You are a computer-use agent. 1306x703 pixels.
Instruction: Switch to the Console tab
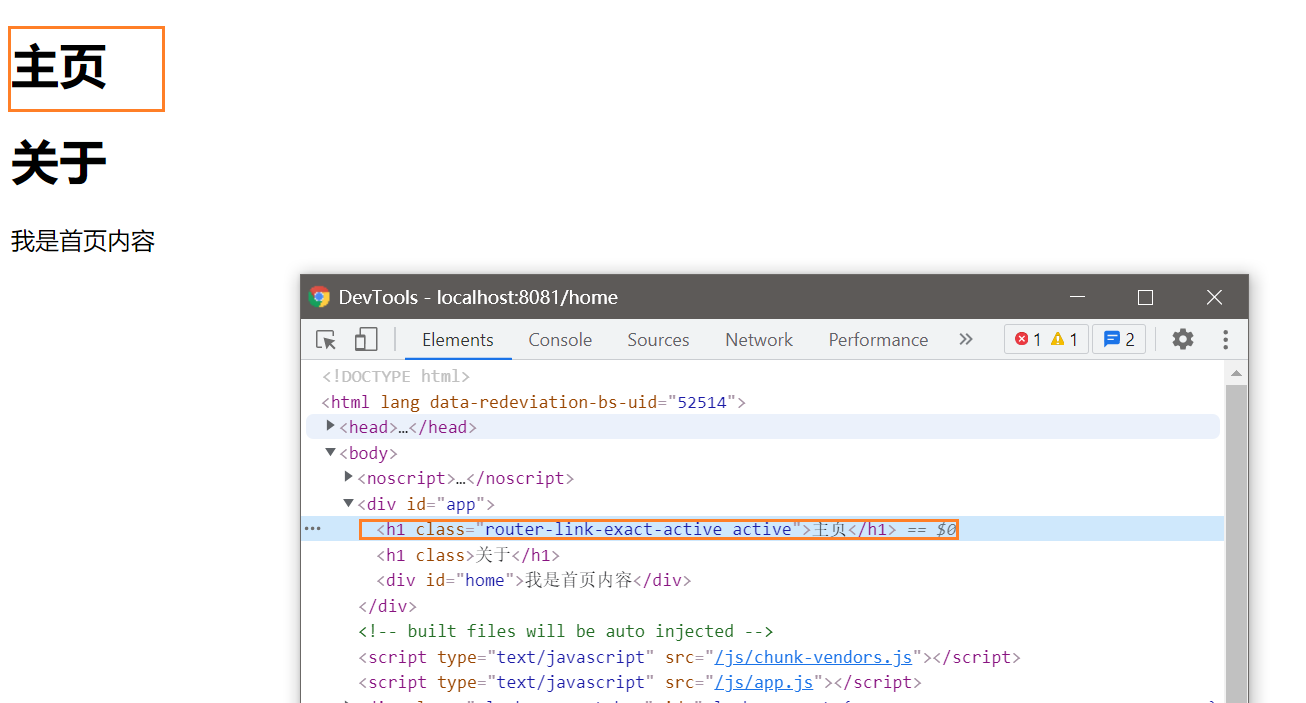point(560,340)
